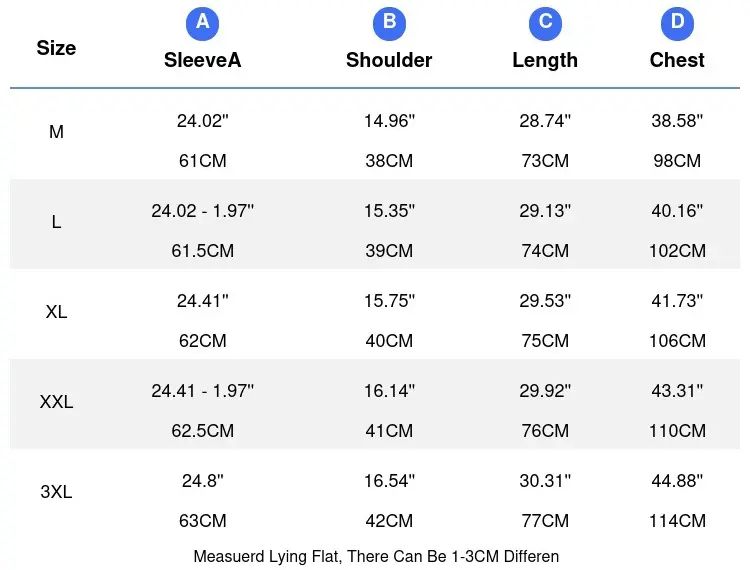Click the 76CM length value
The width and height of the screenshot is (750, 570).
pyautogui.click(x=545, y=431)
